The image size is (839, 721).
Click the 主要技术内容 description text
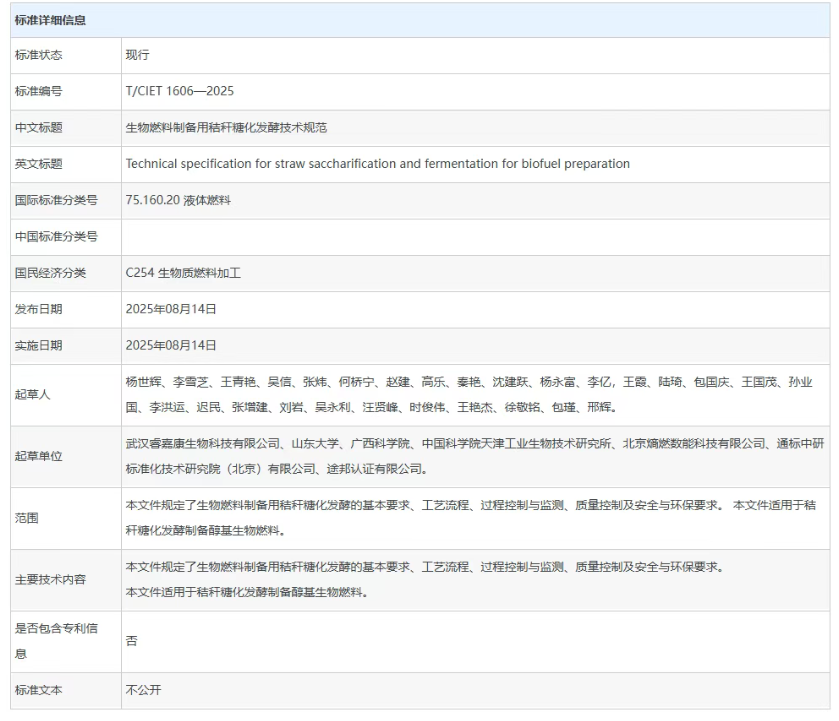(424, 580)
